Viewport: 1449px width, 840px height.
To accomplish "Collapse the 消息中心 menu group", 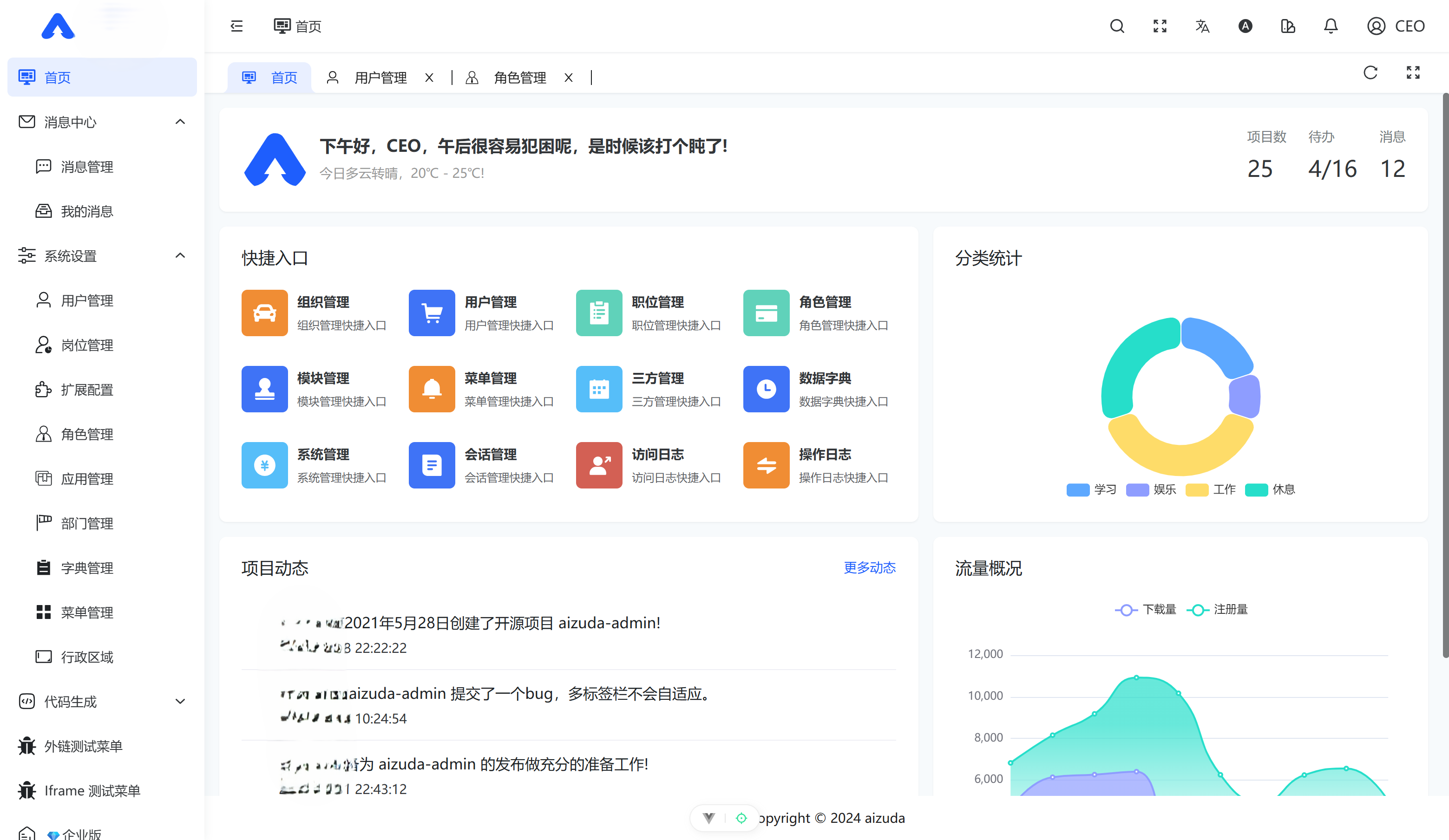I will [x=180, y=122].
